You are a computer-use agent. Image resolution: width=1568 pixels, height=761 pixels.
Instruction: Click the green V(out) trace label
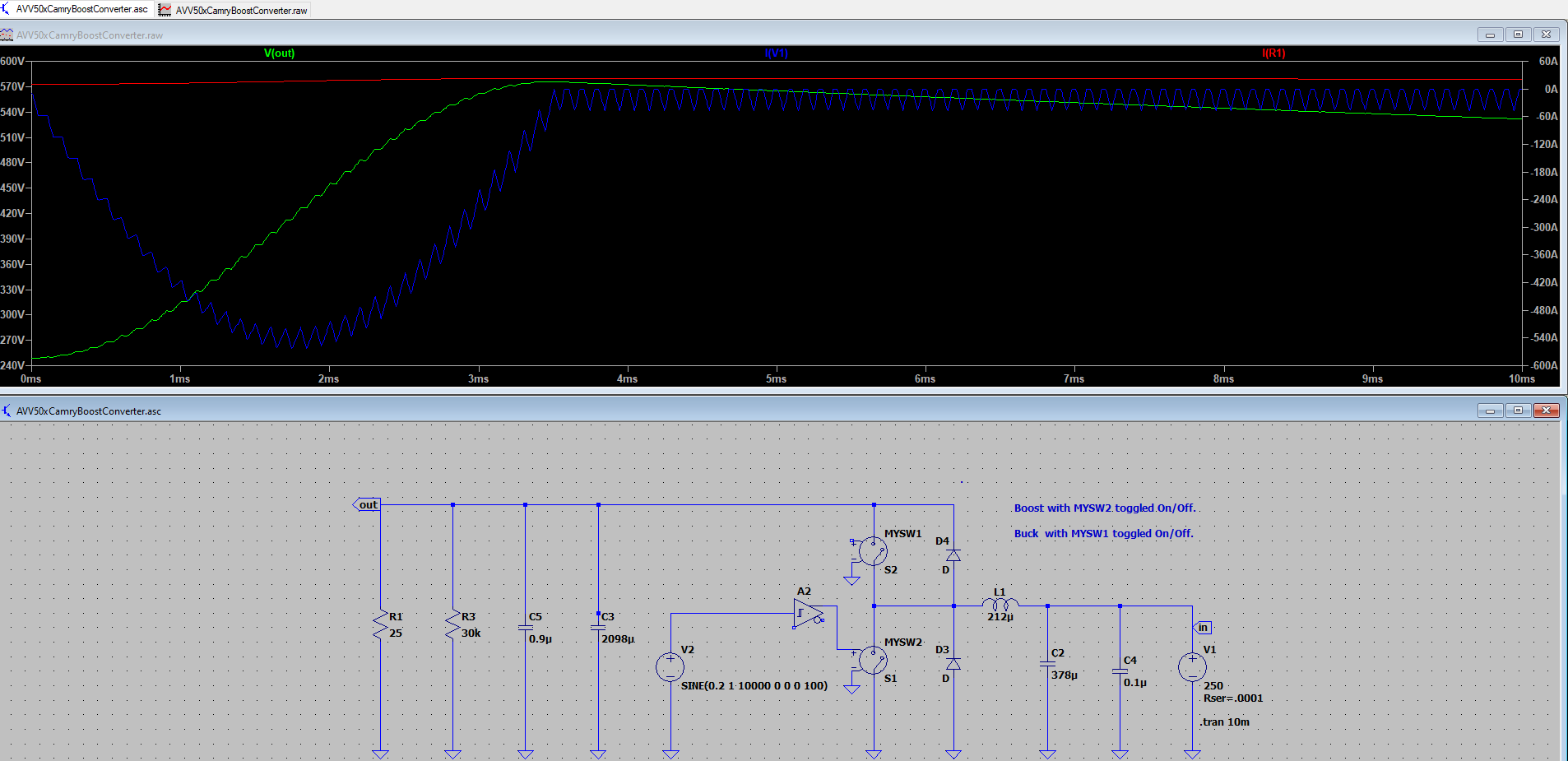pyautogui.click(x=279, y=53)
